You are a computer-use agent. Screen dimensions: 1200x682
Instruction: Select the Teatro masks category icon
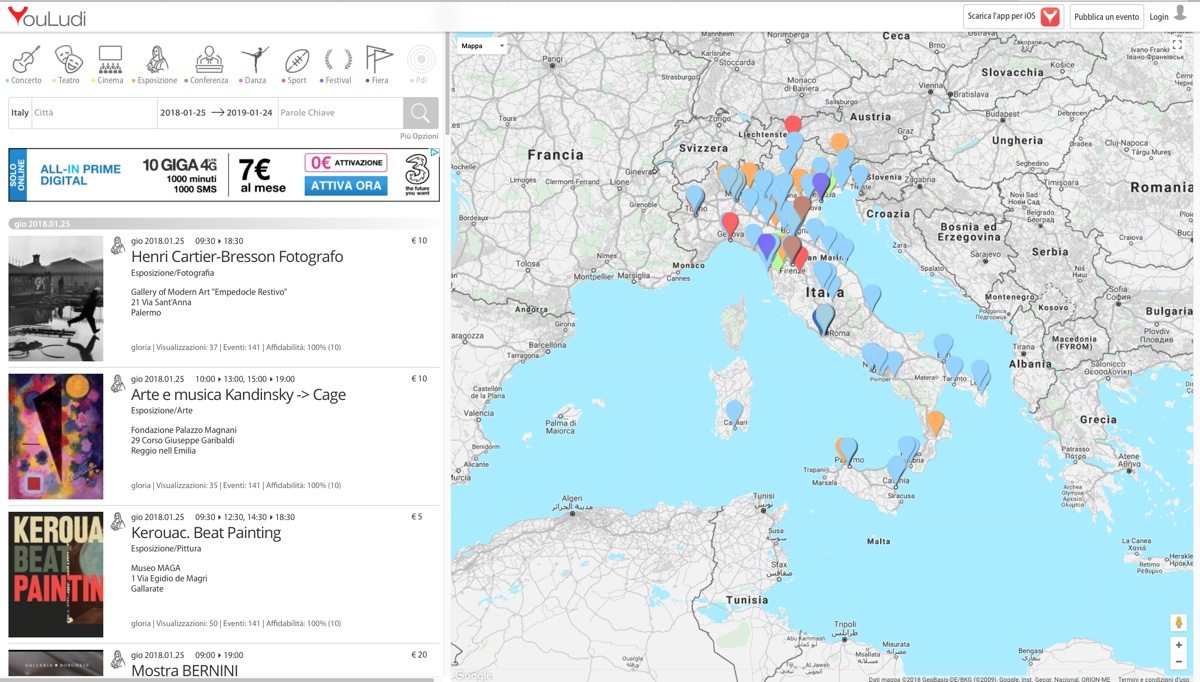pyautogui.click(x=68, y=59)
